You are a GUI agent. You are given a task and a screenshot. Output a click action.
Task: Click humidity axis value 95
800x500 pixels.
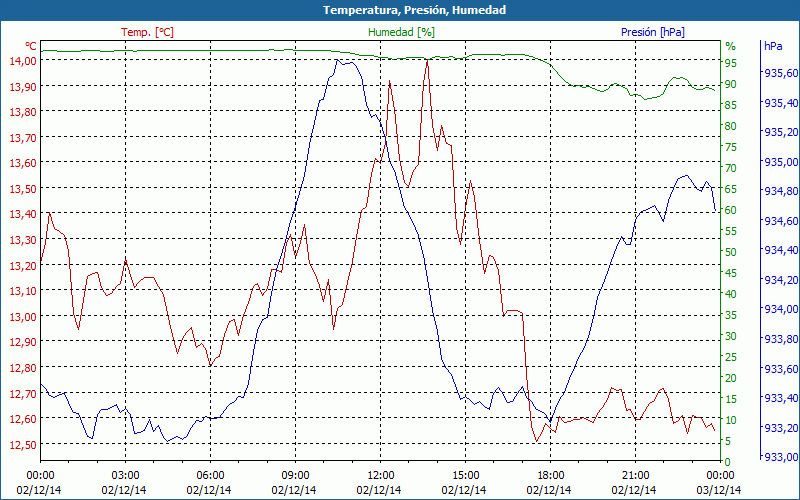731,63
